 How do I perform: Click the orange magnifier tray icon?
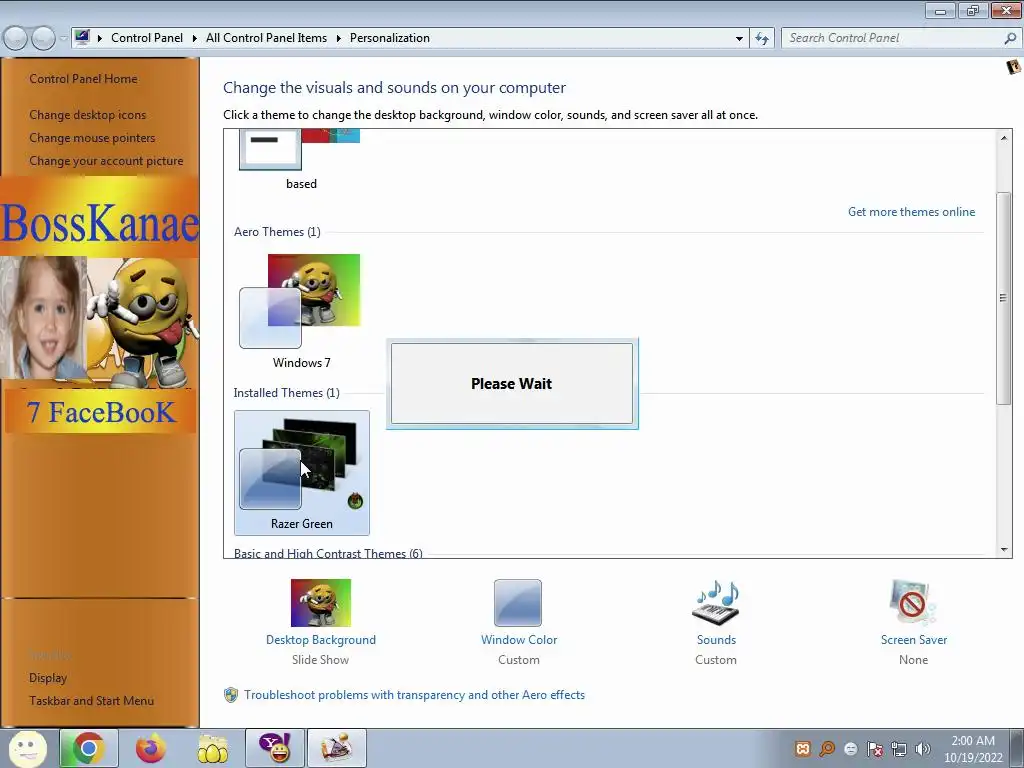(x=827, y=749)
